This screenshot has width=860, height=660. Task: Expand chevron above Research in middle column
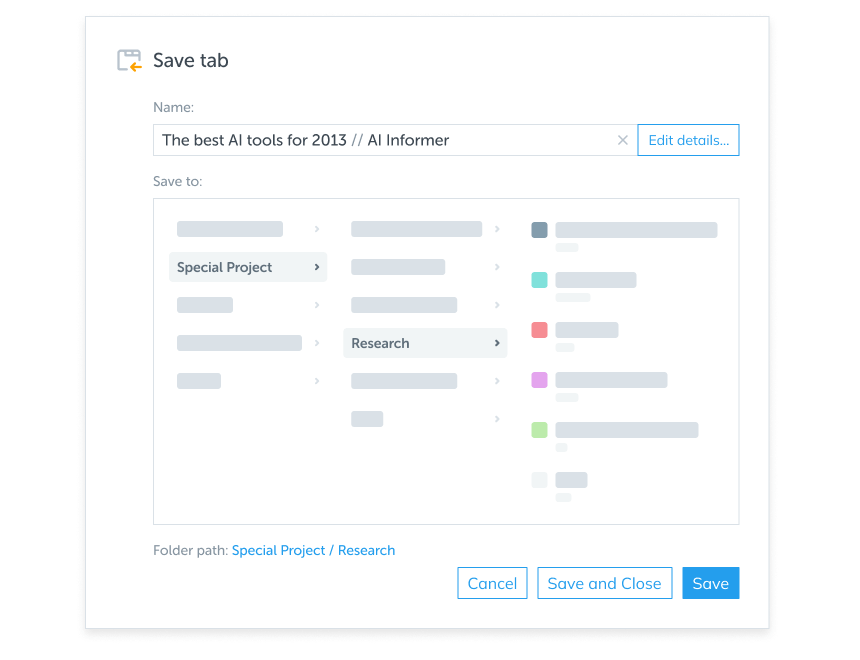(x=497, y=305)
